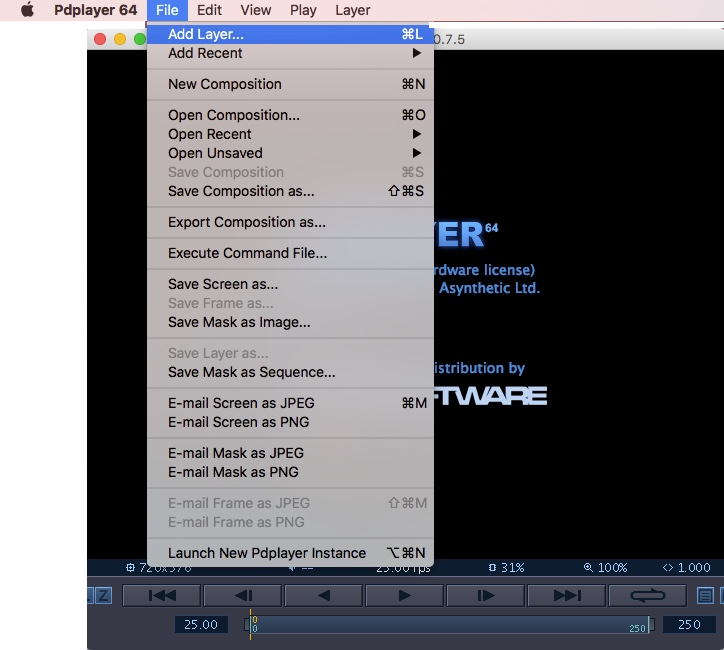Click the yellow current-frame marker on timeline
724x650 pixels.
251,624
